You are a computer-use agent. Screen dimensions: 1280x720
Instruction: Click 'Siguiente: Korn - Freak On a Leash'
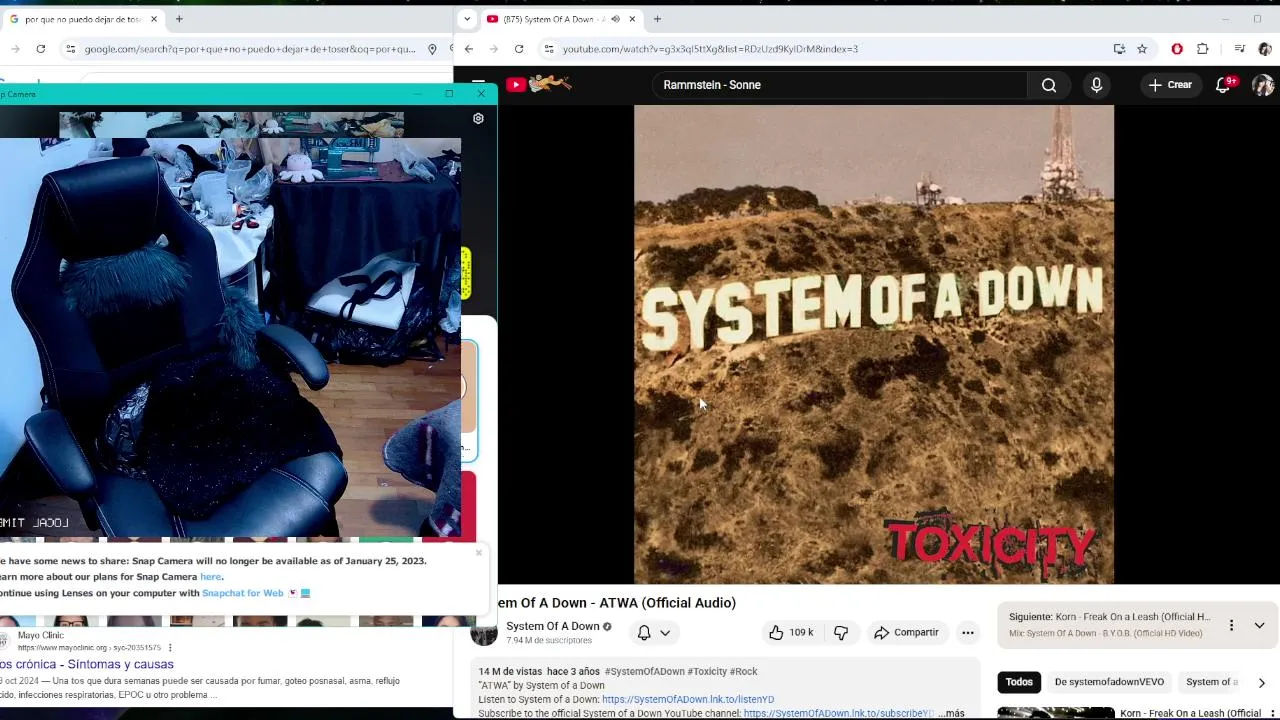tap(1109, 617)
